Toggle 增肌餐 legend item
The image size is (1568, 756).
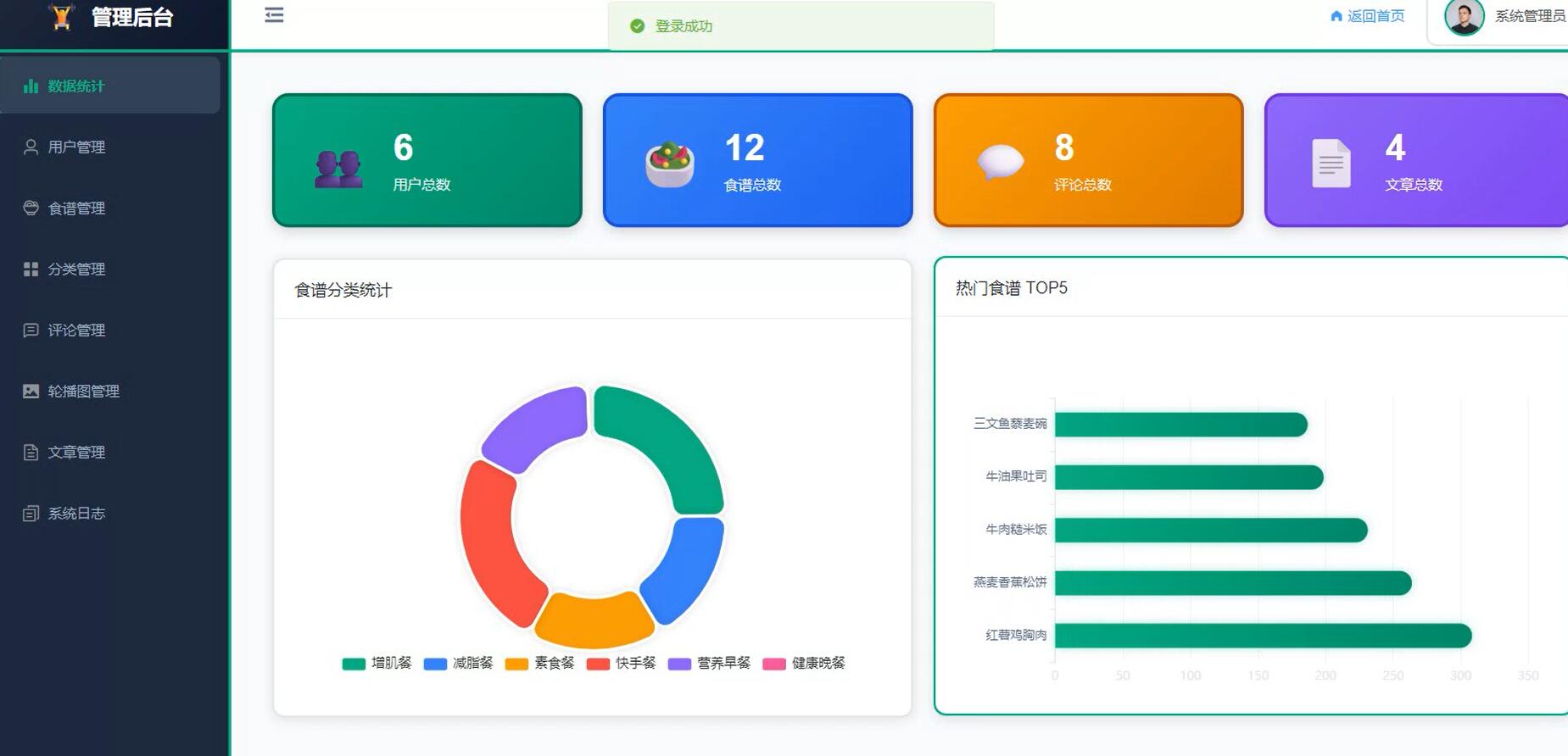point(377,663)
